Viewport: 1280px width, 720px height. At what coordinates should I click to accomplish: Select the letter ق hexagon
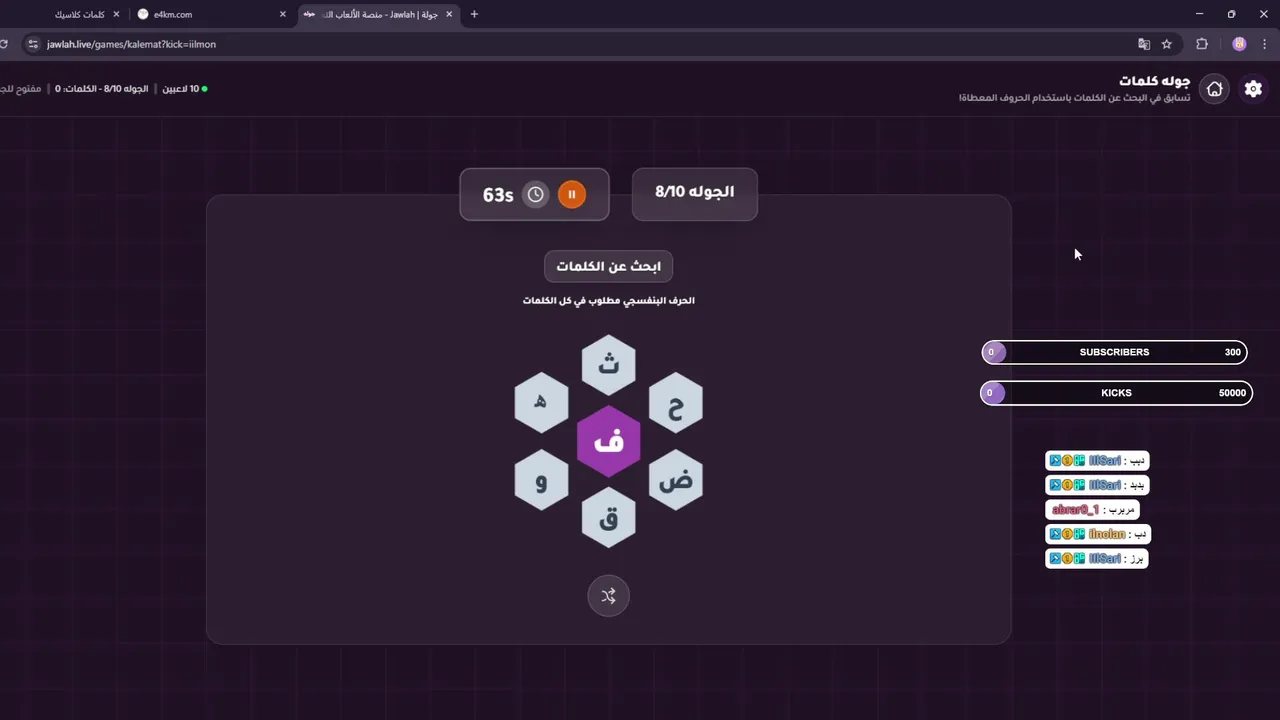(x=609, y=518)
